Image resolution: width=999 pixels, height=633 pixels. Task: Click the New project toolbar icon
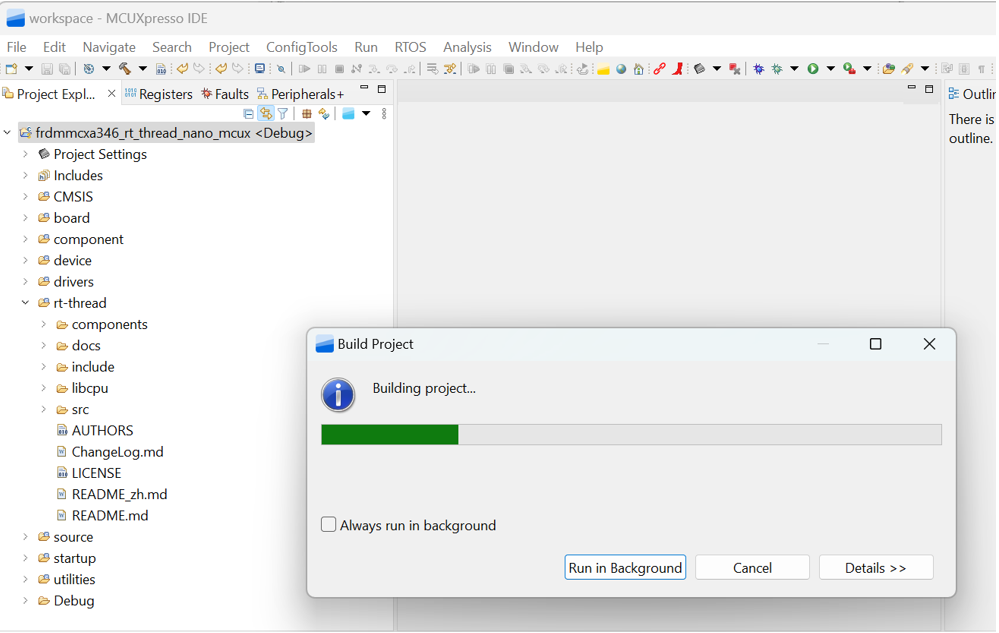11,69
